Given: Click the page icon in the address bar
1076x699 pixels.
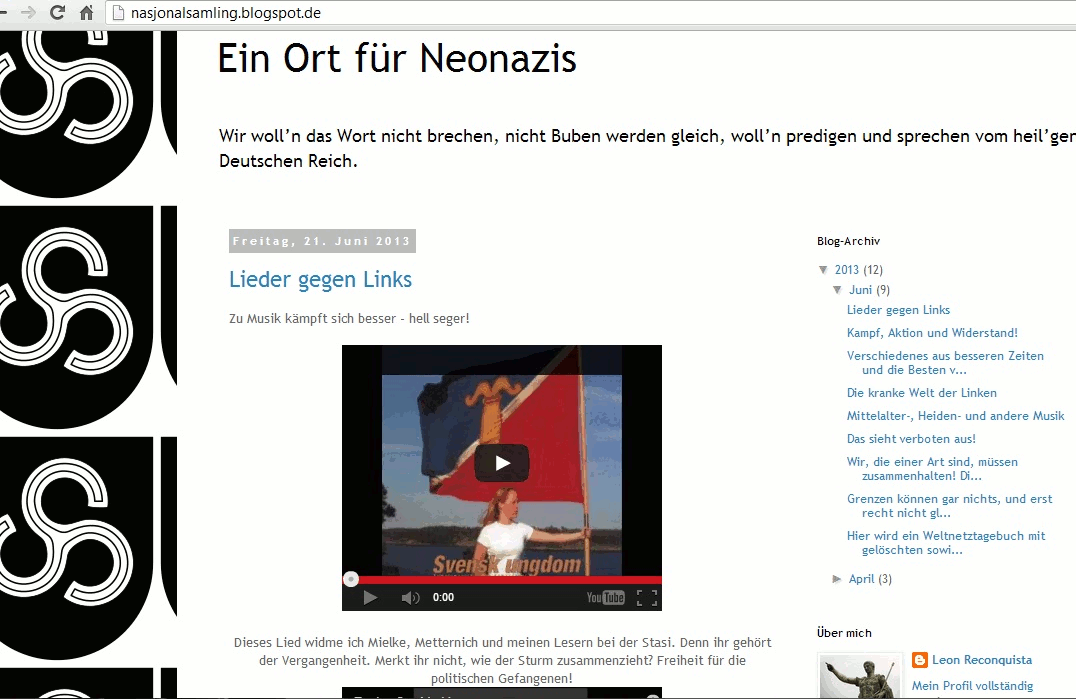Looking at the screenshot, I should pos(118,13).
